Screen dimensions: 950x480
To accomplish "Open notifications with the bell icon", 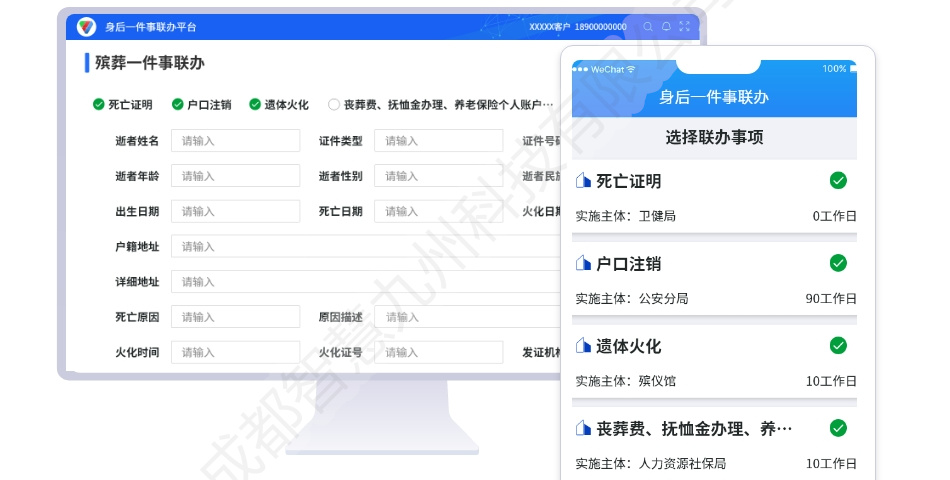I will tap(666, 27).
